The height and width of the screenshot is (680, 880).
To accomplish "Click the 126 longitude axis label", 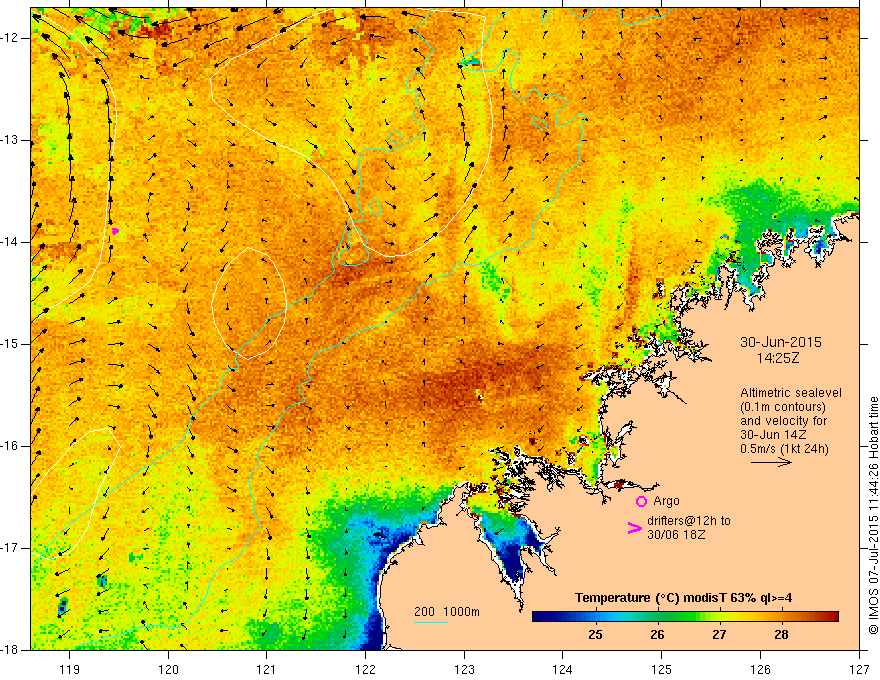I will point(760,669).
